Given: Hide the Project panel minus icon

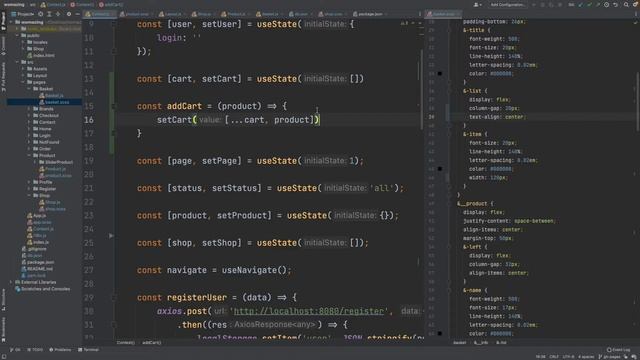Looking at the screenshot, I should click(77, 14).
